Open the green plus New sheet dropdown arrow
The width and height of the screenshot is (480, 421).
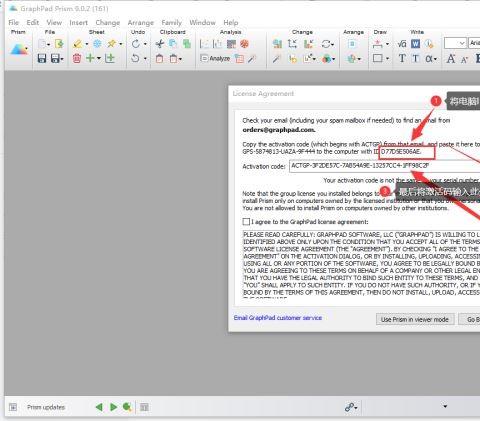click(99, 59)
